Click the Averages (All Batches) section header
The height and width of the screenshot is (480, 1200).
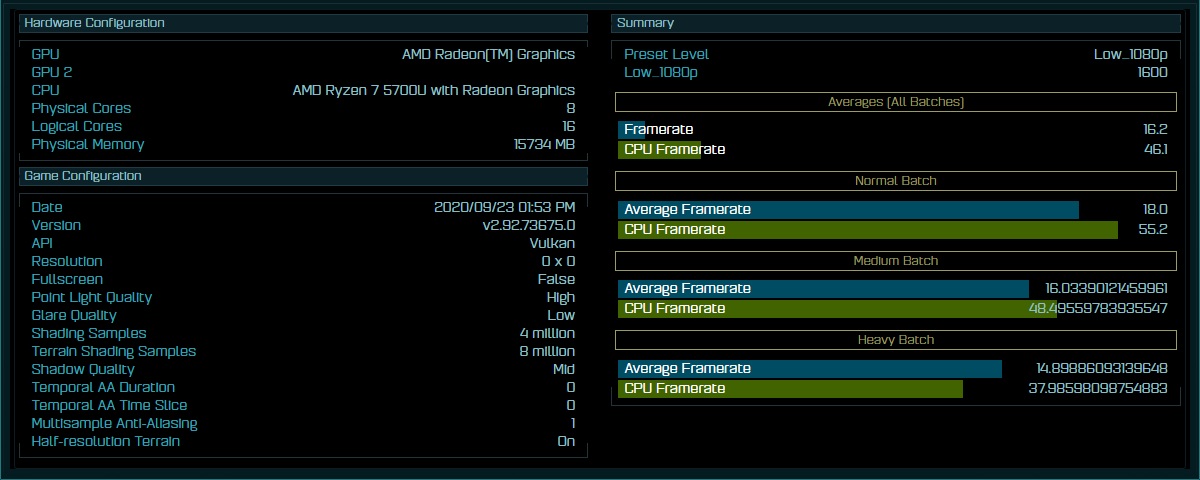click(896, 102)
